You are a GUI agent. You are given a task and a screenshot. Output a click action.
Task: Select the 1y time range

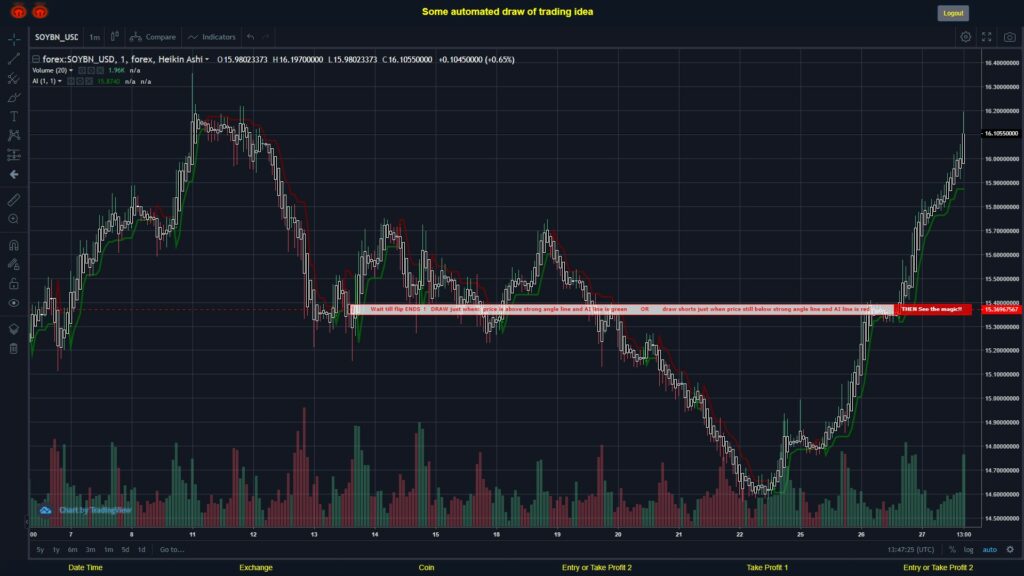[56, 550]
